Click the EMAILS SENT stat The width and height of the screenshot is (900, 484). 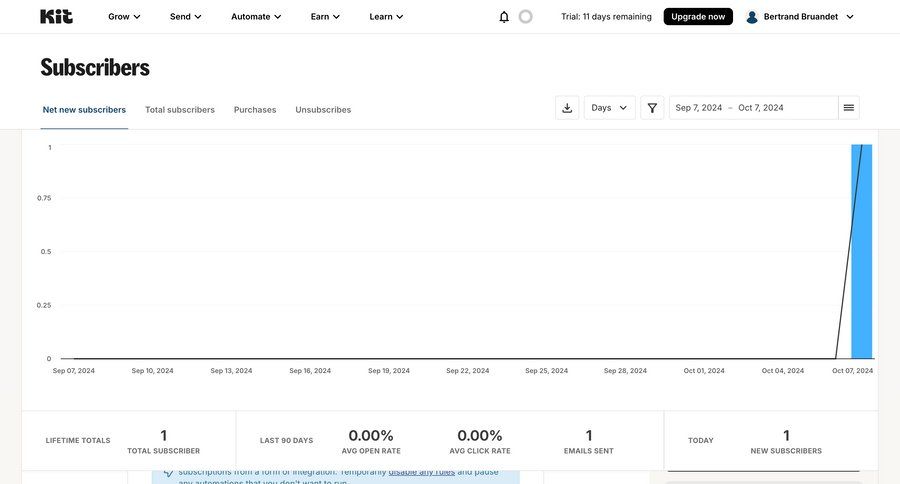pyautogui.click(x=588, y=442)
